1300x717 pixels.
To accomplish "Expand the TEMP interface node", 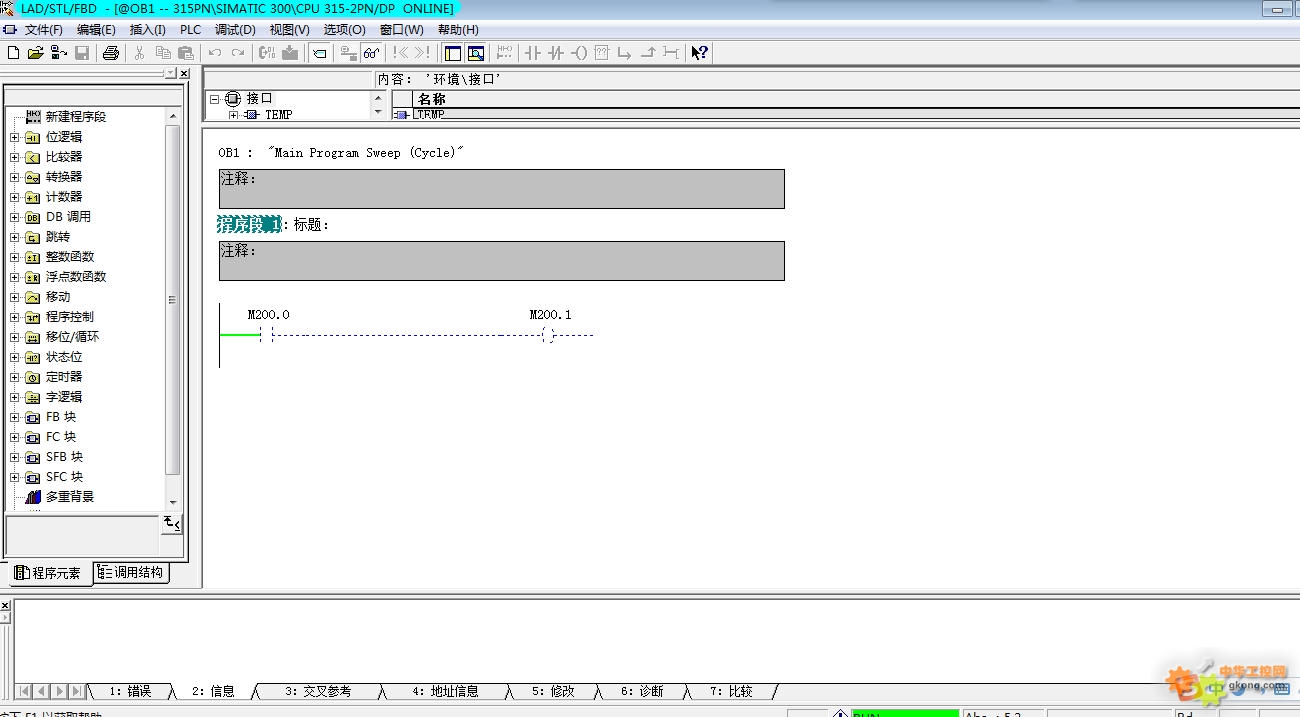I will point(234,115).
